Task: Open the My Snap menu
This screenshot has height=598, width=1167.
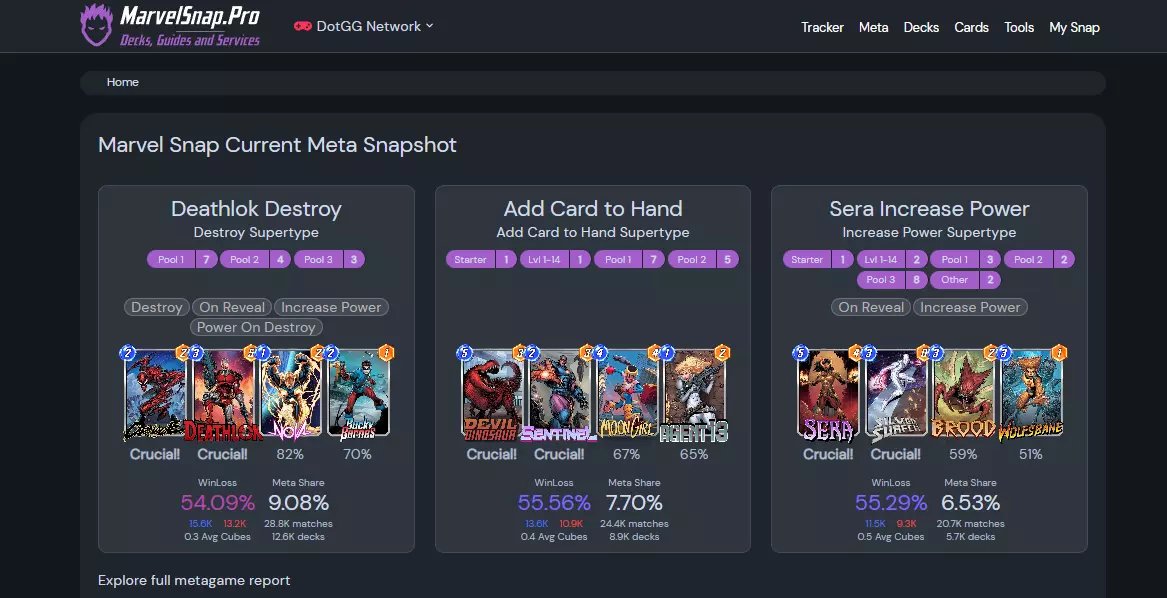Action: (1074, 27)
